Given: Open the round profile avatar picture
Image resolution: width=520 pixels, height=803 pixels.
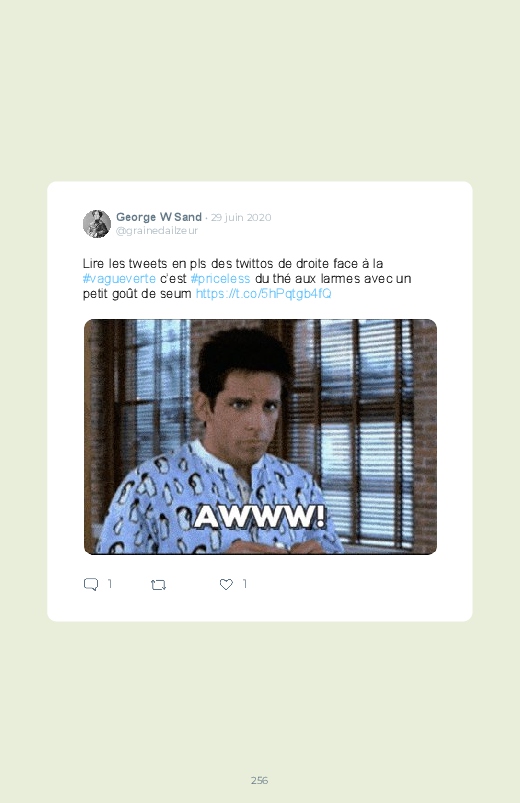Looking at the screenshot, I should tap(97, 224).
